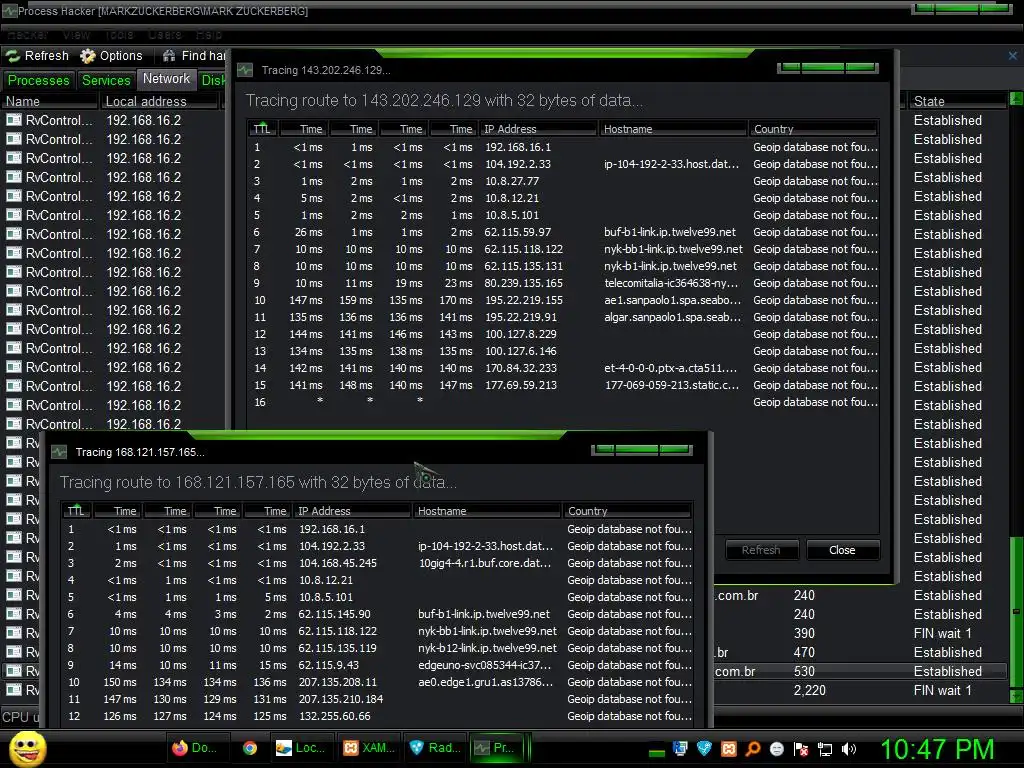
Task: Click the 10:47 PM clock
Action: point(937,749)
